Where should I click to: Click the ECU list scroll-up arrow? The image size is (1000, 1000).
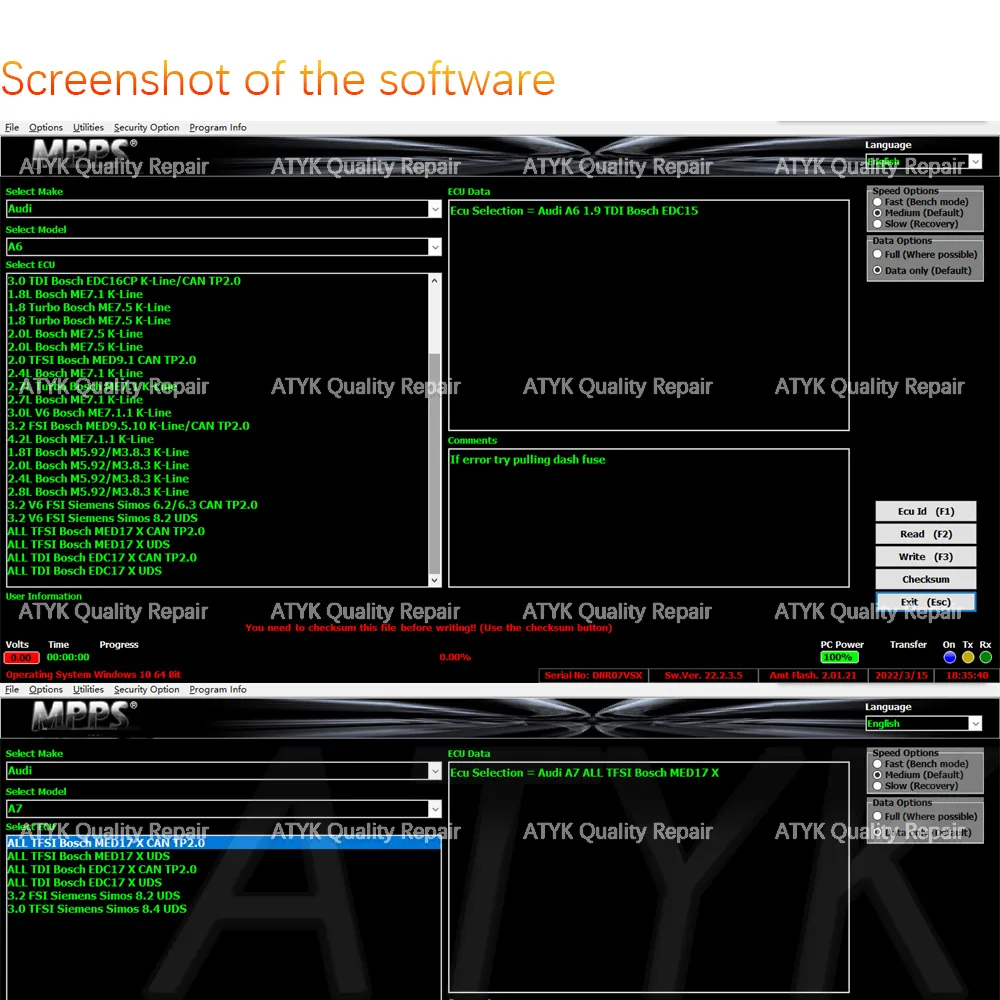(434, 281)
